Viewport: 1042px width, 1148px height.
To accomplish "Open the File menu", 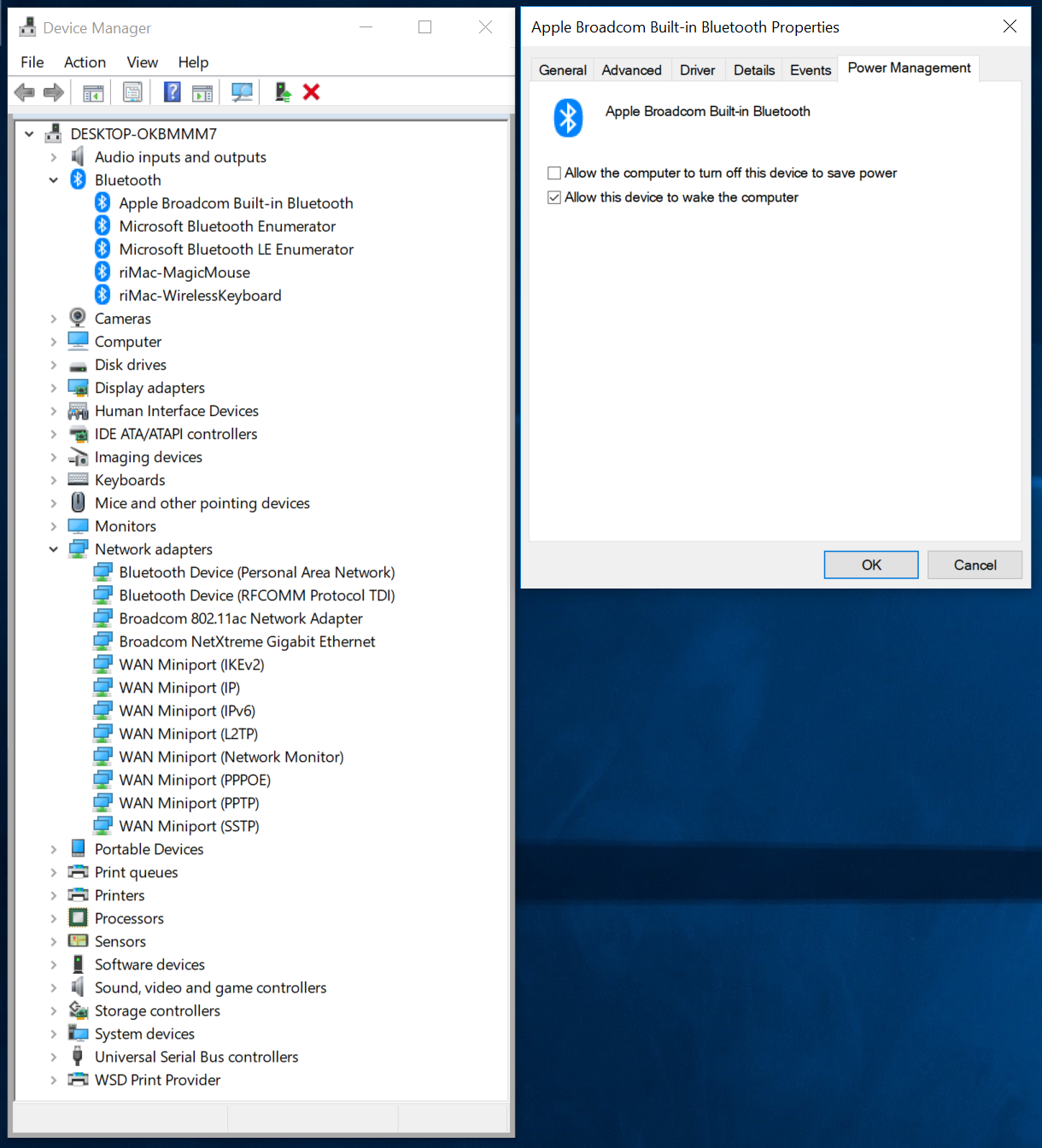I will click(32, 62).
